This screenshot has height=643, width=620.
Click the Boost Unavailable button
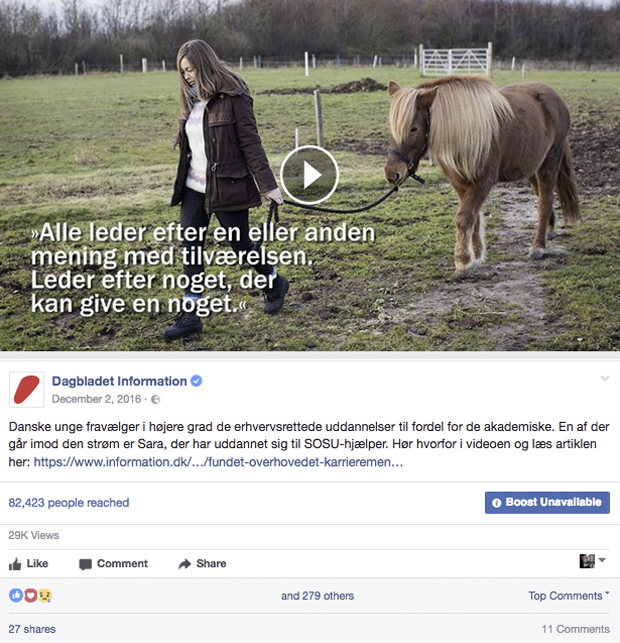(x=547, y=502)
